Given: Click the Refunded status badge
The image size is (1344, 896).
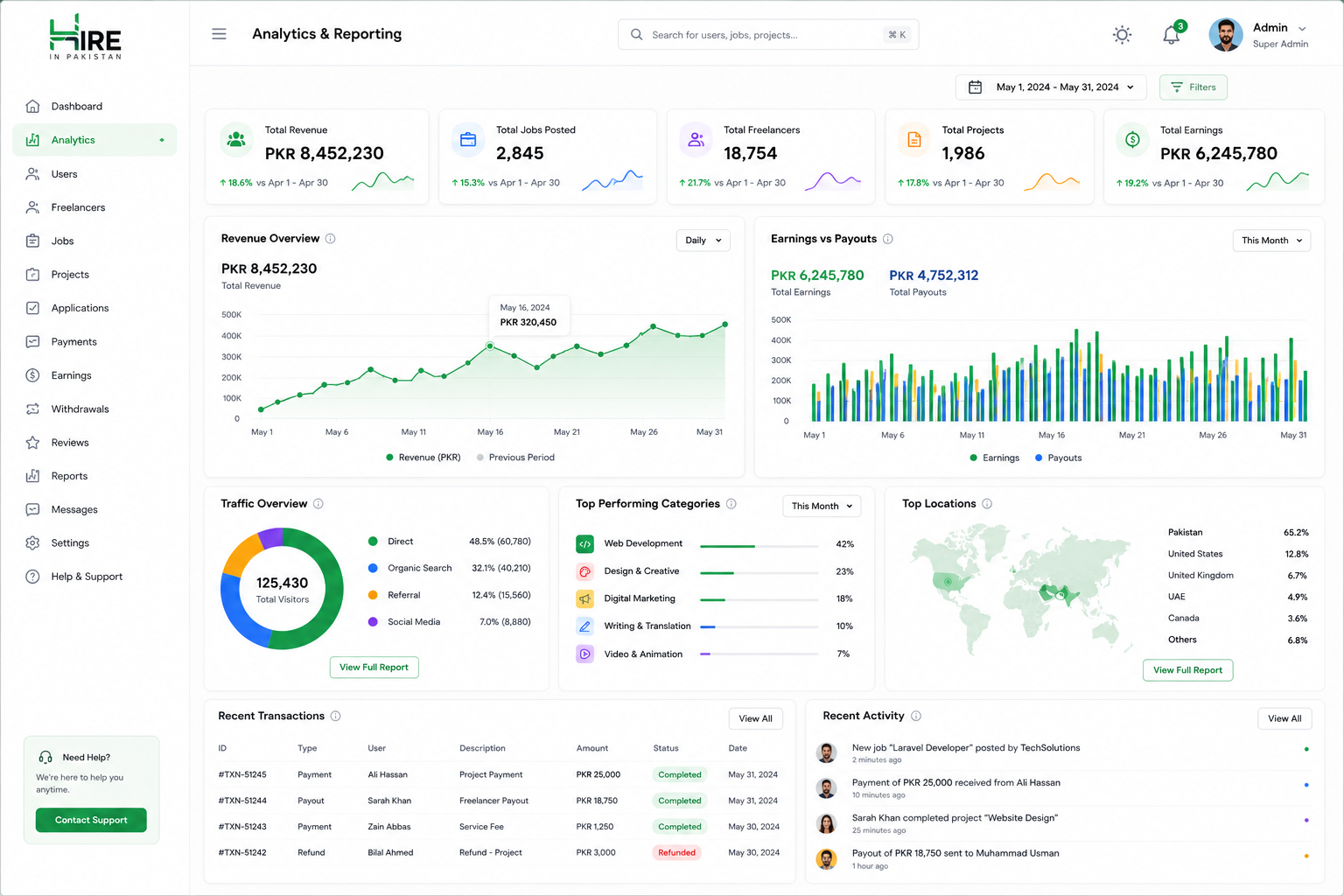Looking at the screenshot, I should [x=677, y=853].
